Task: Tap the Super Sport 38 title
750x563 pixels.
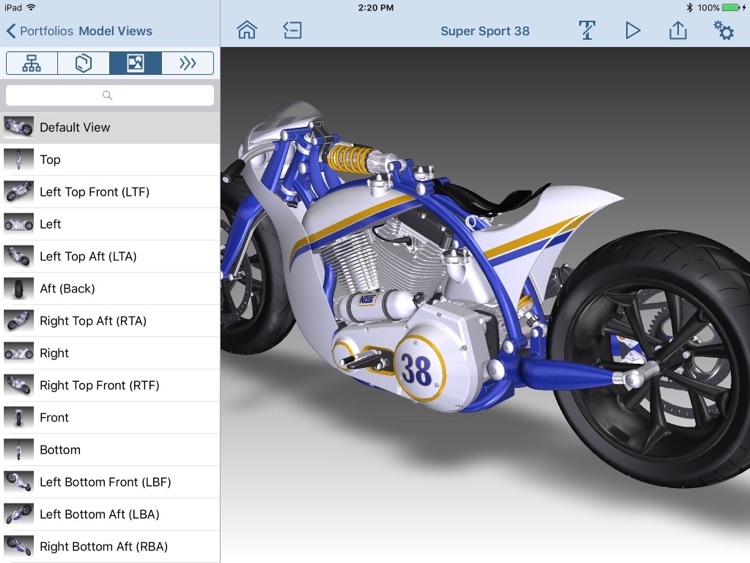Action: (485, 31)
